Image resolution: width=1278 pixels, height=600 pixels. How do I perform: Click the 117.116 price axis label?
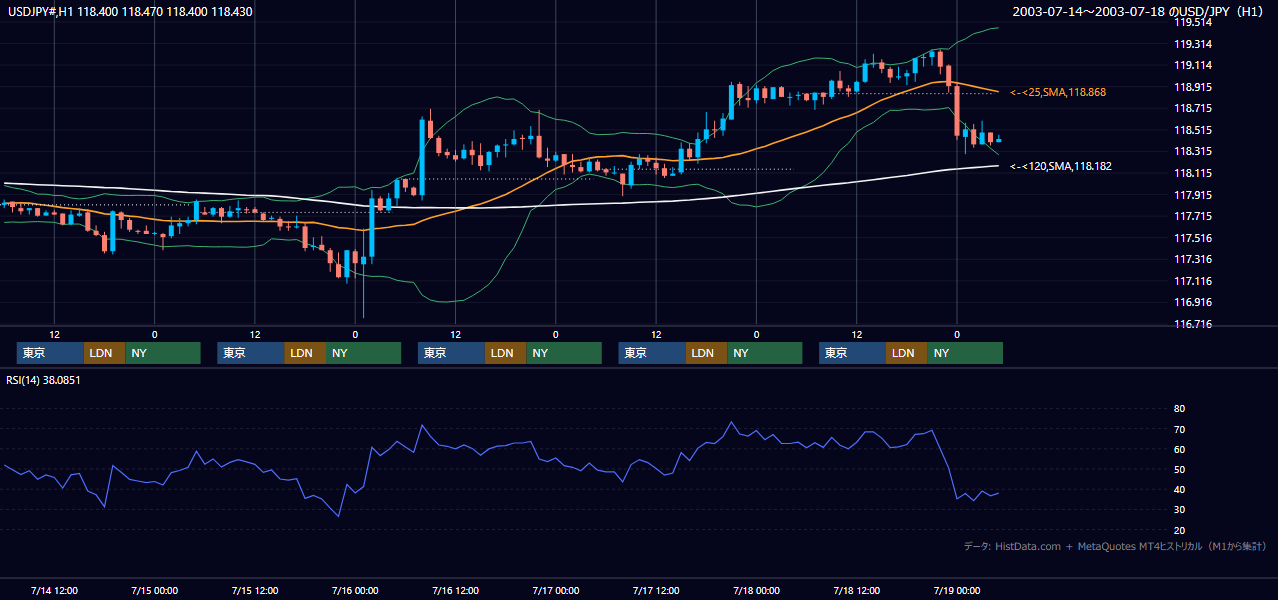[1193, 281]
